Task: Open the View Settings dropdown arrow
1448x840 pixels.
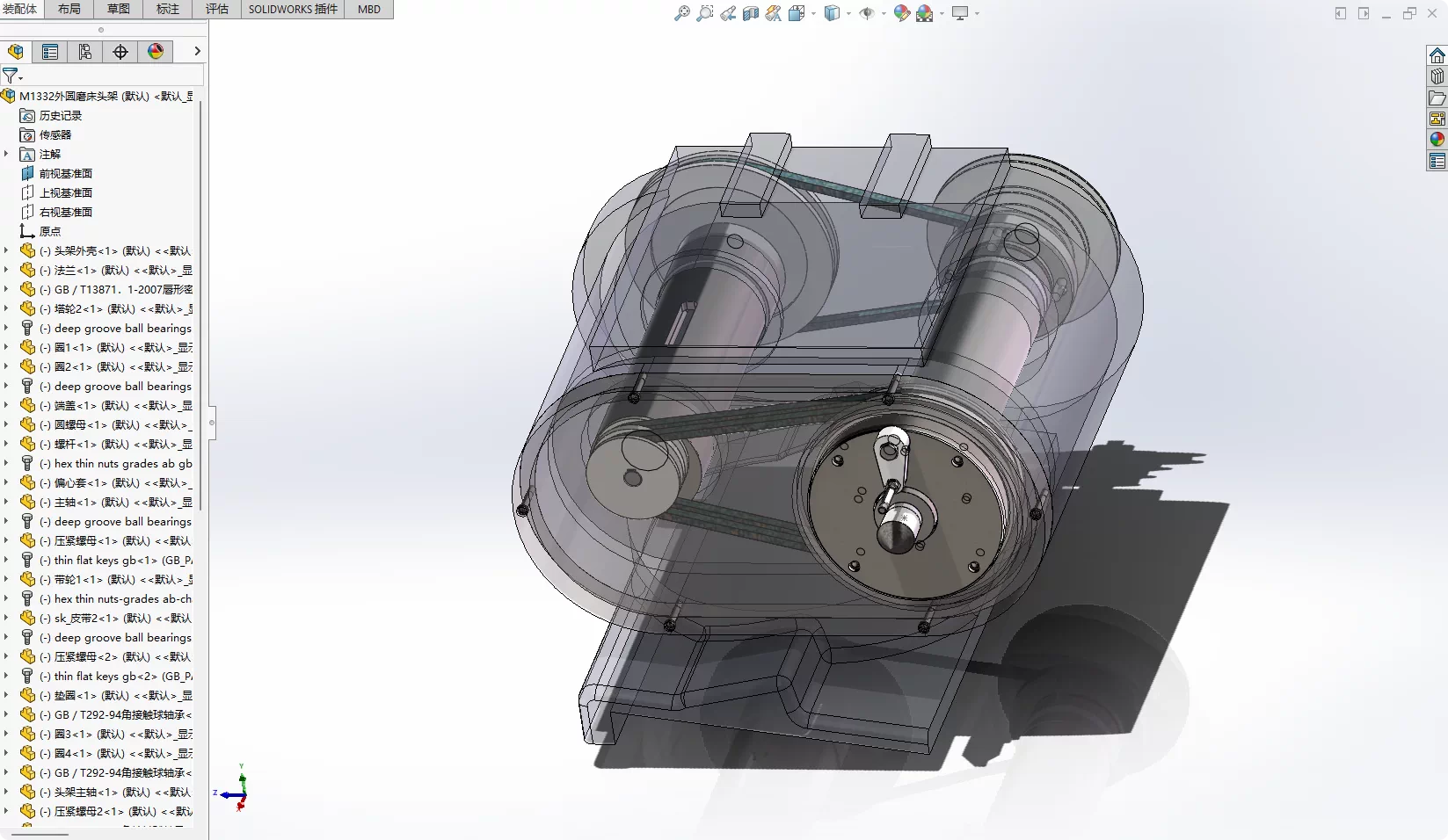Action: click(977, 13)
